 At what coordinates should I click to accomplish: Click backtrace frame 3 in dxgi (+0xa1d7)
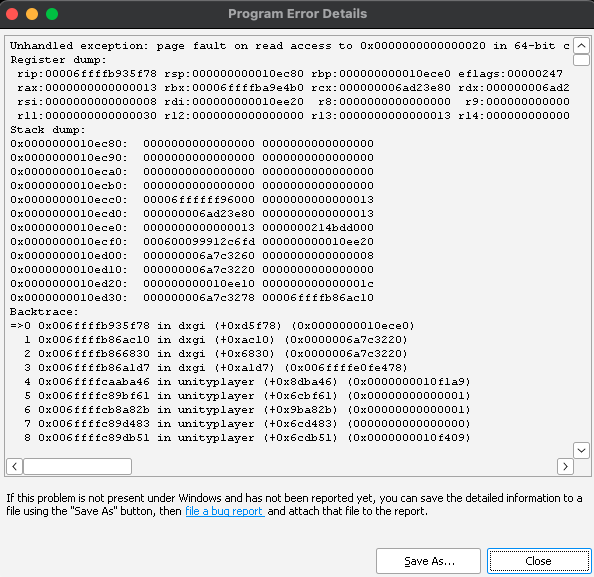pos(216,368)
